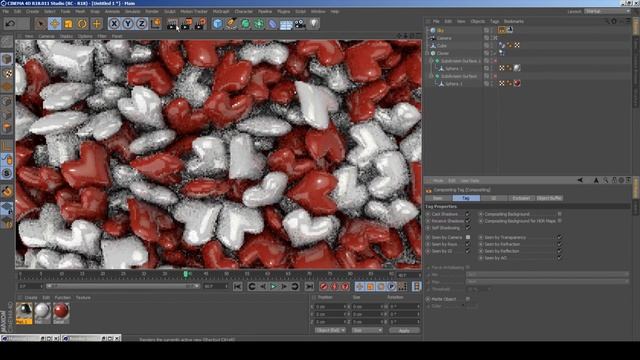
Task: Click the Spline pen tool icon
Action: point(231,24)
